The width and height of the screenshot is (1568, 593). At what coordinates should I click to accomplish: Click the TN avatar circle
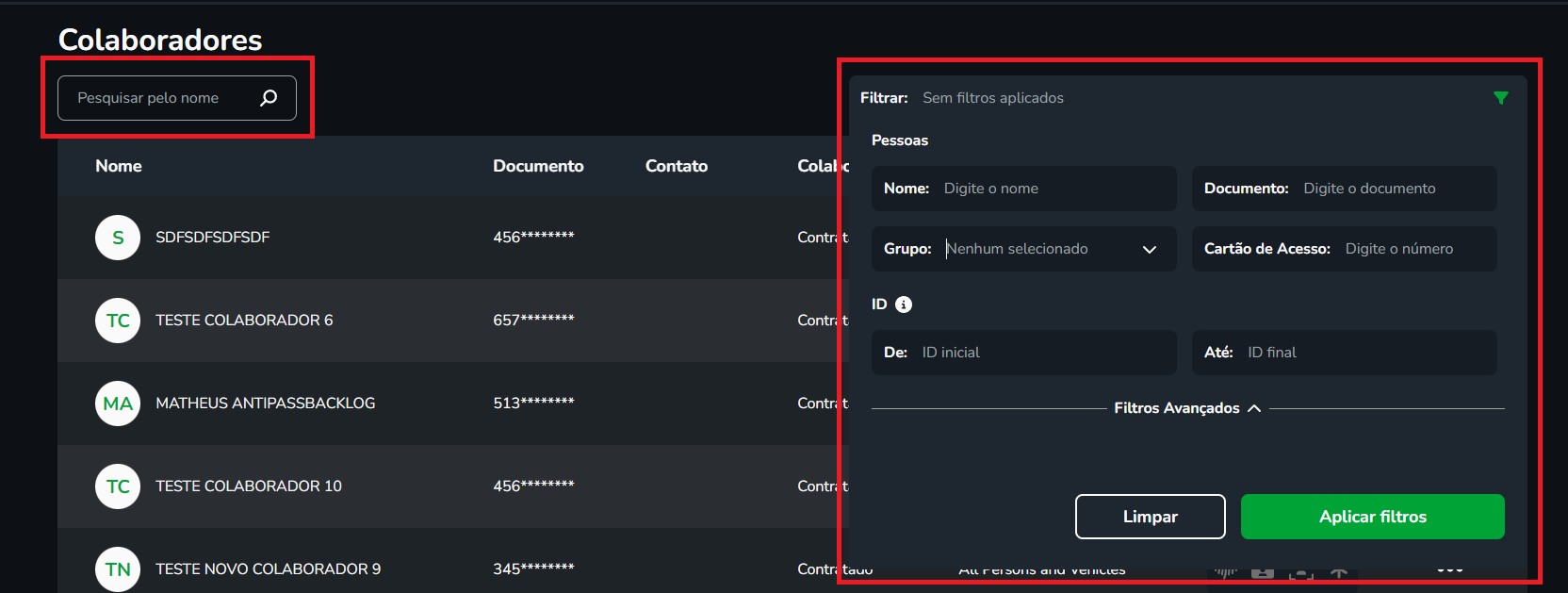coord(118,569)
